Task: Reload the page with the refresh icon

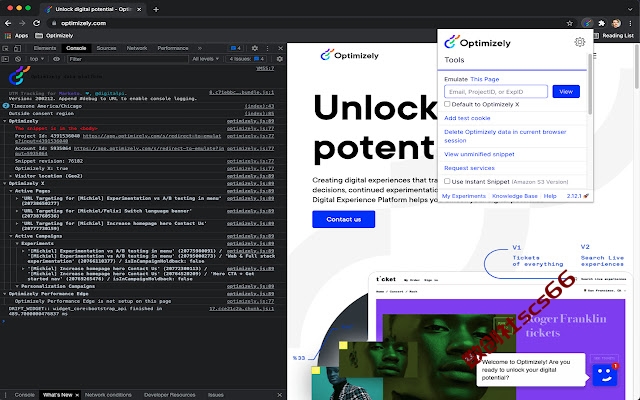Action: point(36,23)
